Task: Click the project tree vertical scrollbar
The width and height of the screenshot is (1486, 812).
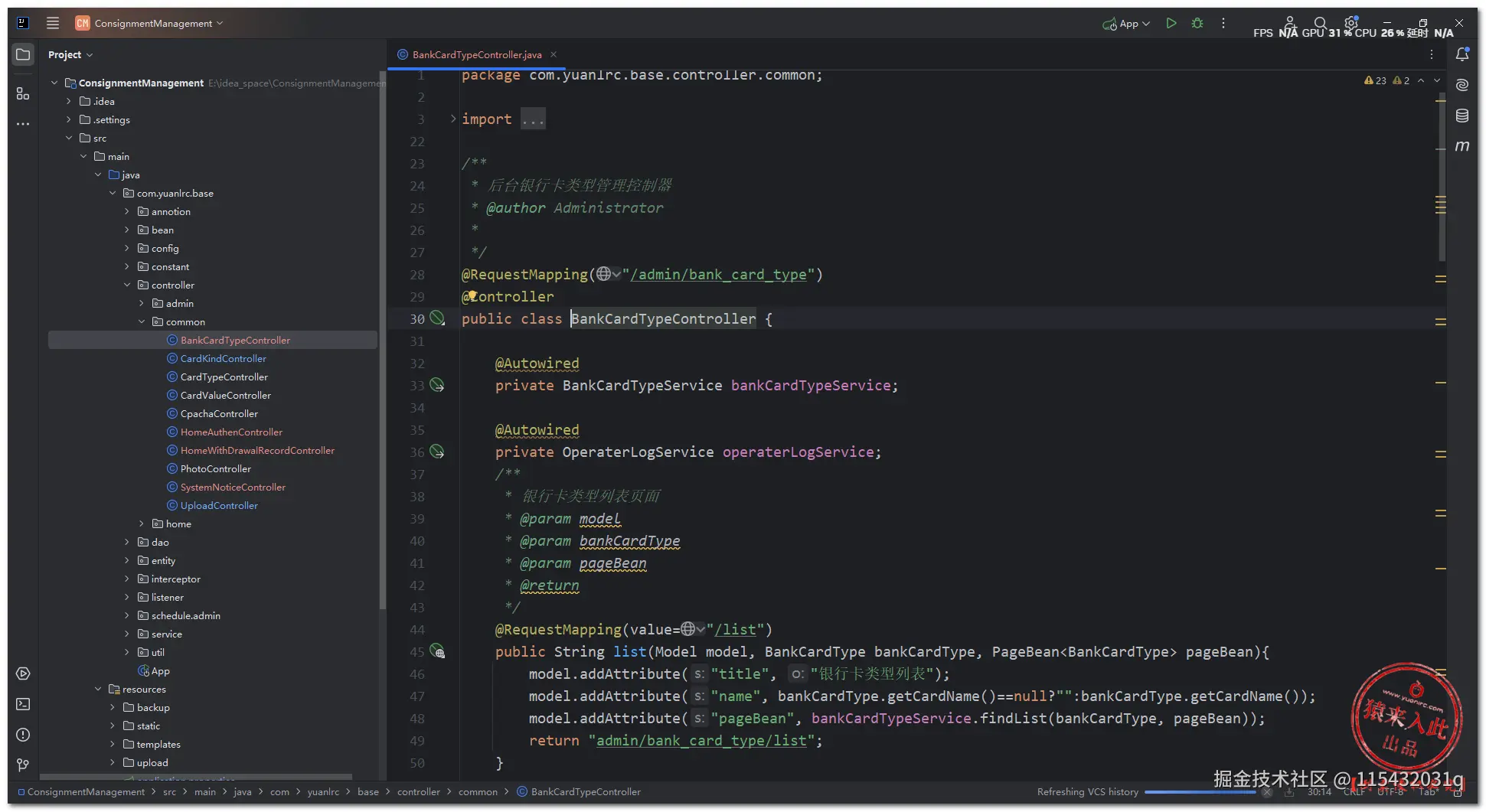Action: [382, 341]
